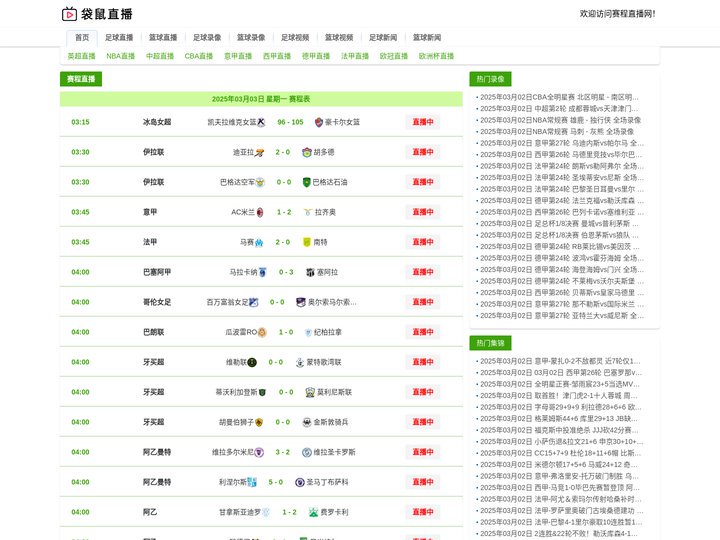Click 豪卡尔女篮 team logo icon
Image resolution: width=720 pixels, height=540 pixels.
319,122
